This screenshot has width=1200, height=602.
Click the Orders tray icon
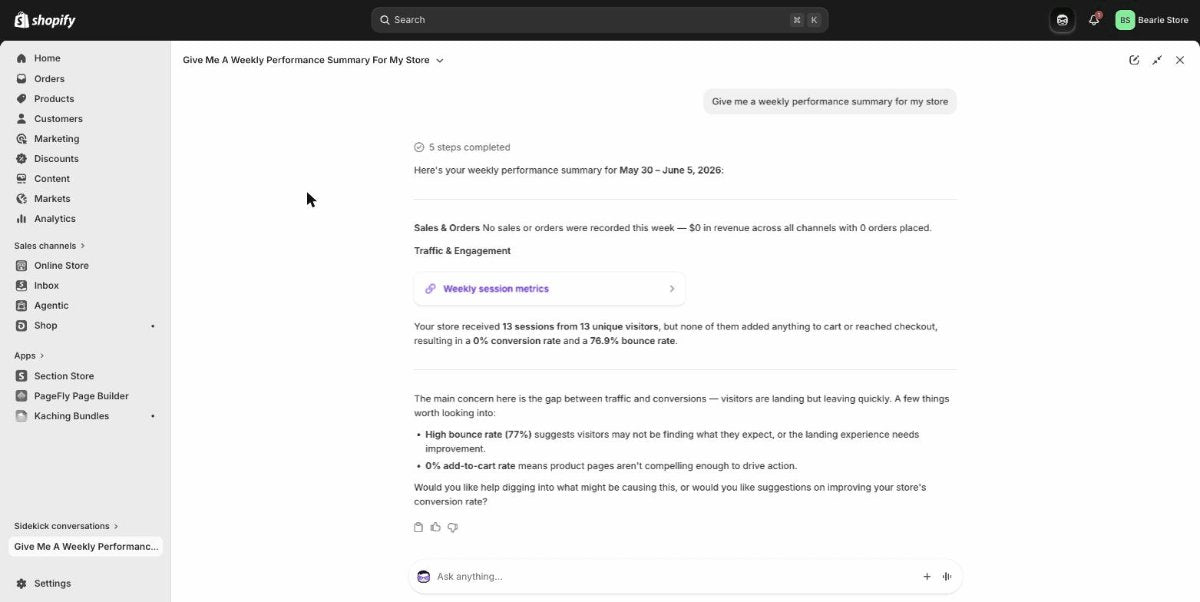tap(21, 78)
